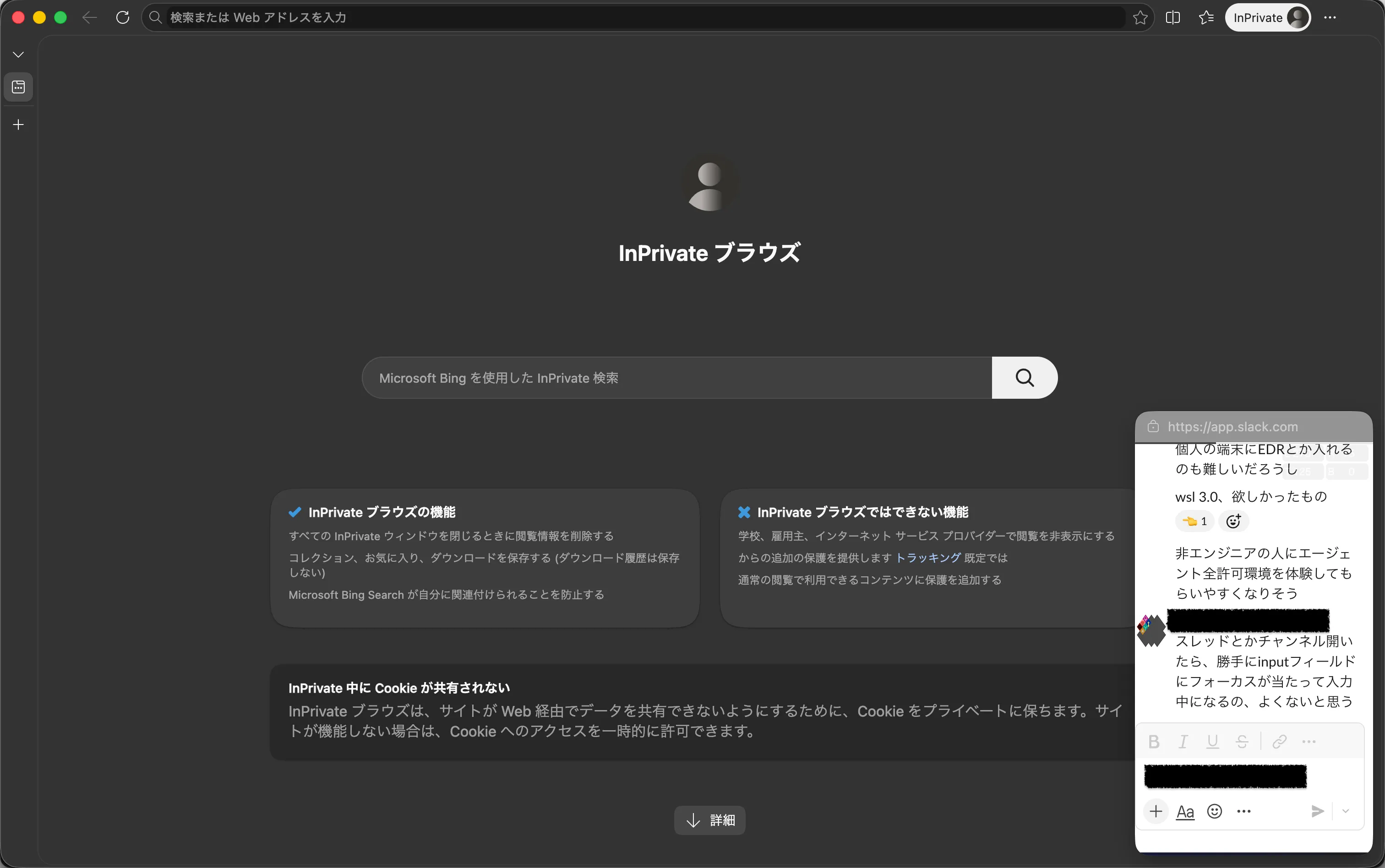Open Slack attachment plus menu

pyautogui.click(x=1156, y=811)
